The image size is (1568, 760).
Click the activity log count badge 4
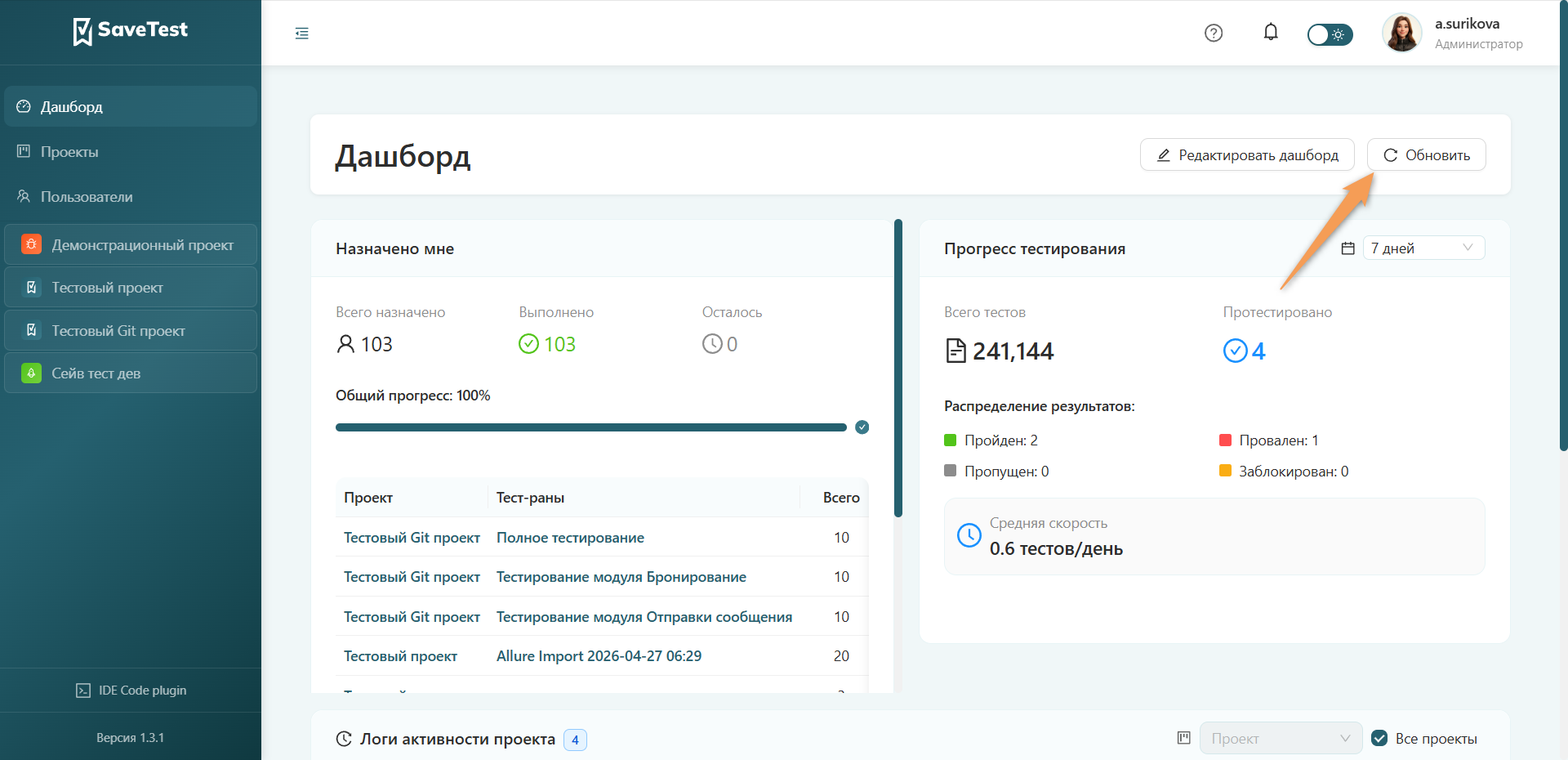[575, 740]
